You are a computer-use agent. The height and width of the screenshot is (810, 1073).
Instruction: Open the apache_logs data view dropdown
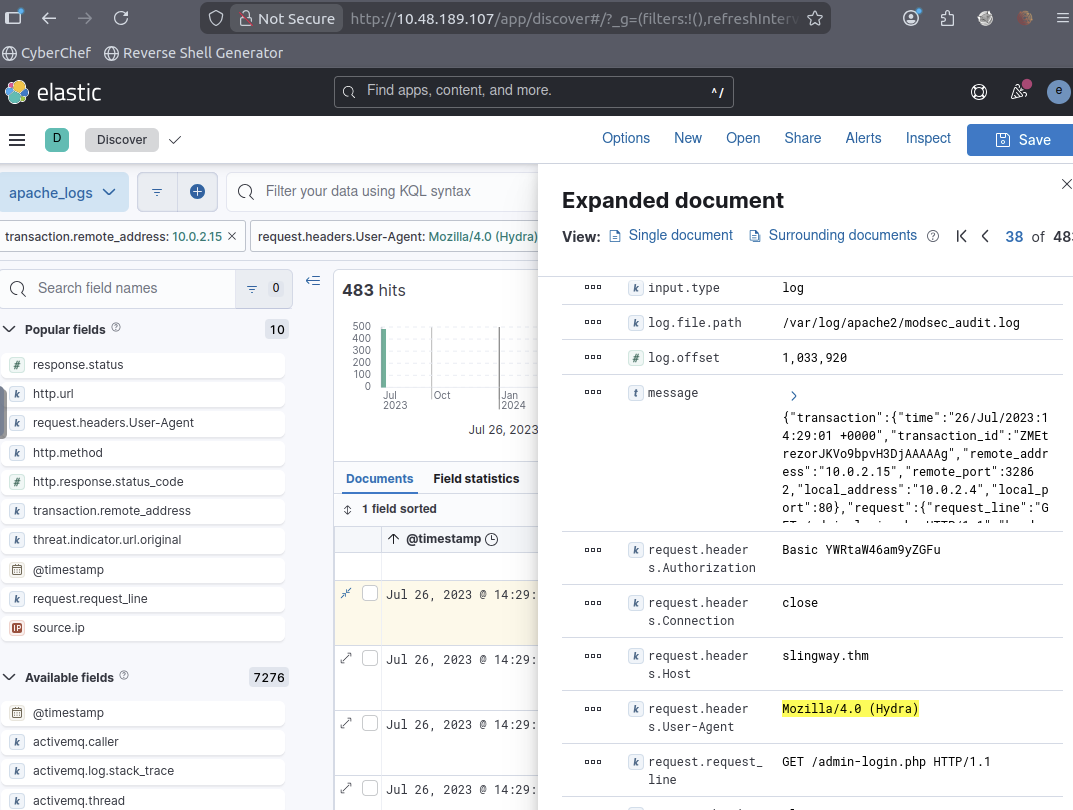[64, 192]
